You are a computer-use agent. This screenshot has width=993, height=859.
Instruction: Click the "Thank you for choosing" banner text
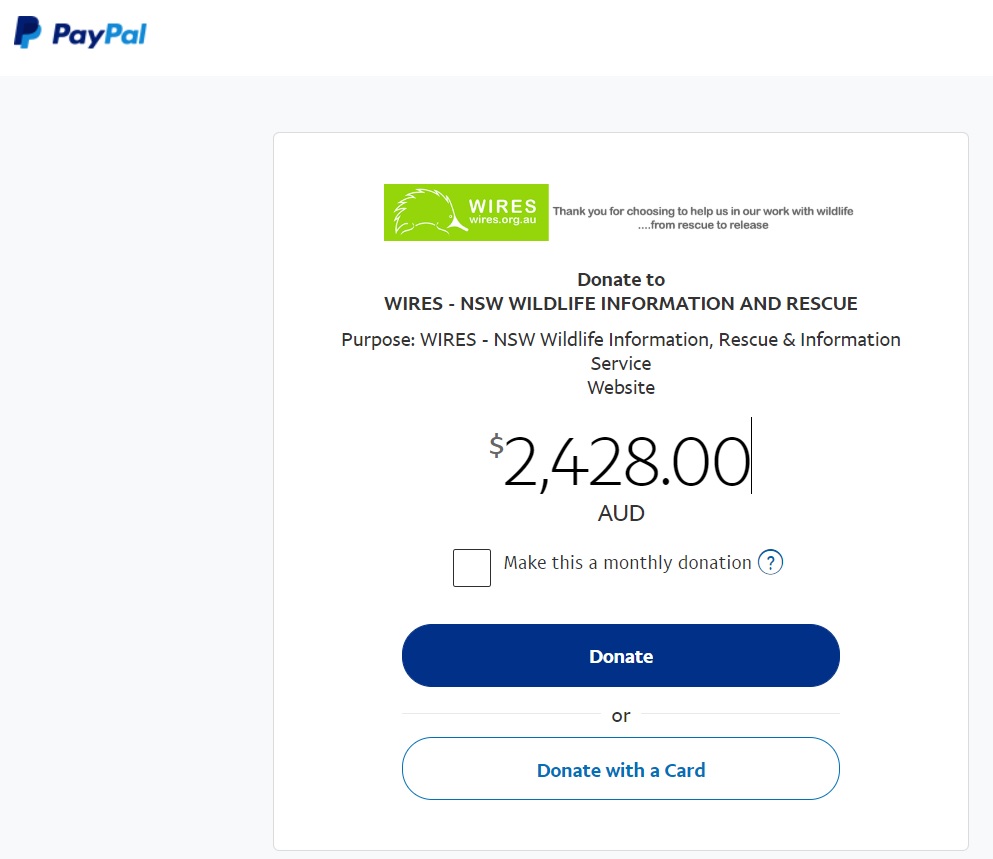(703, 211)
